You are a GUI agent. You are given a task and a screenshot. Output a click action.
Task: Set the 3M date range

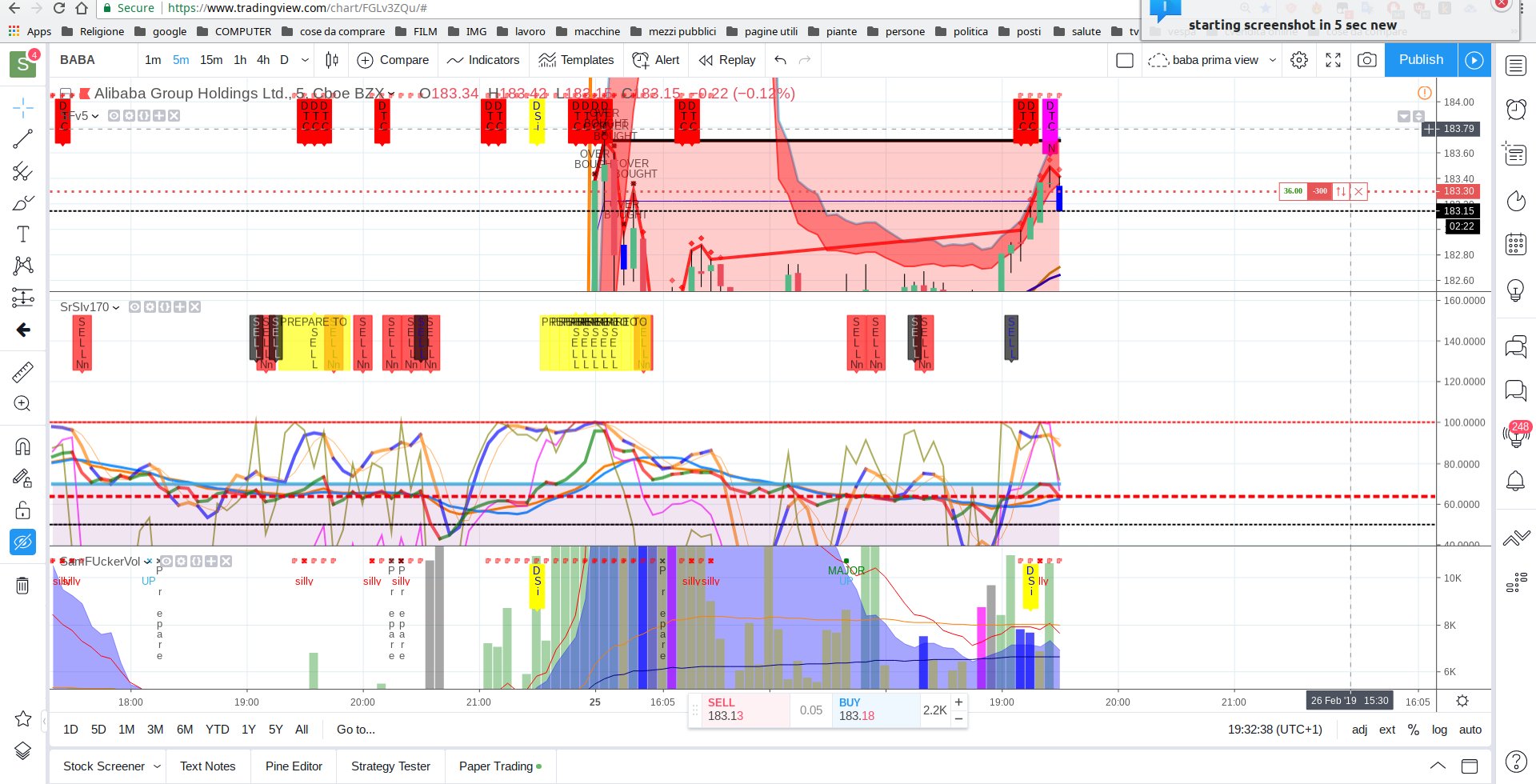point(155,730)
